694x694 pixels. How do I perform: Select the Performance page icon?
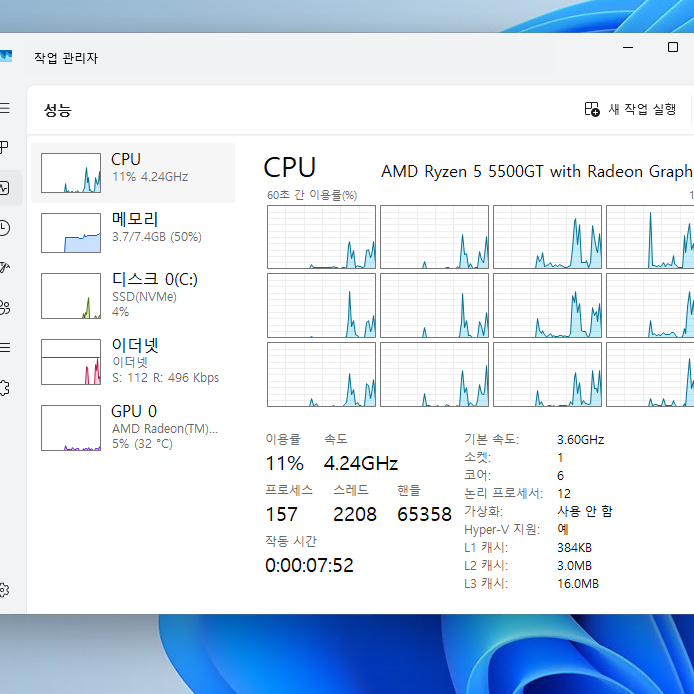pyautogui.click(x=4, y=188)
